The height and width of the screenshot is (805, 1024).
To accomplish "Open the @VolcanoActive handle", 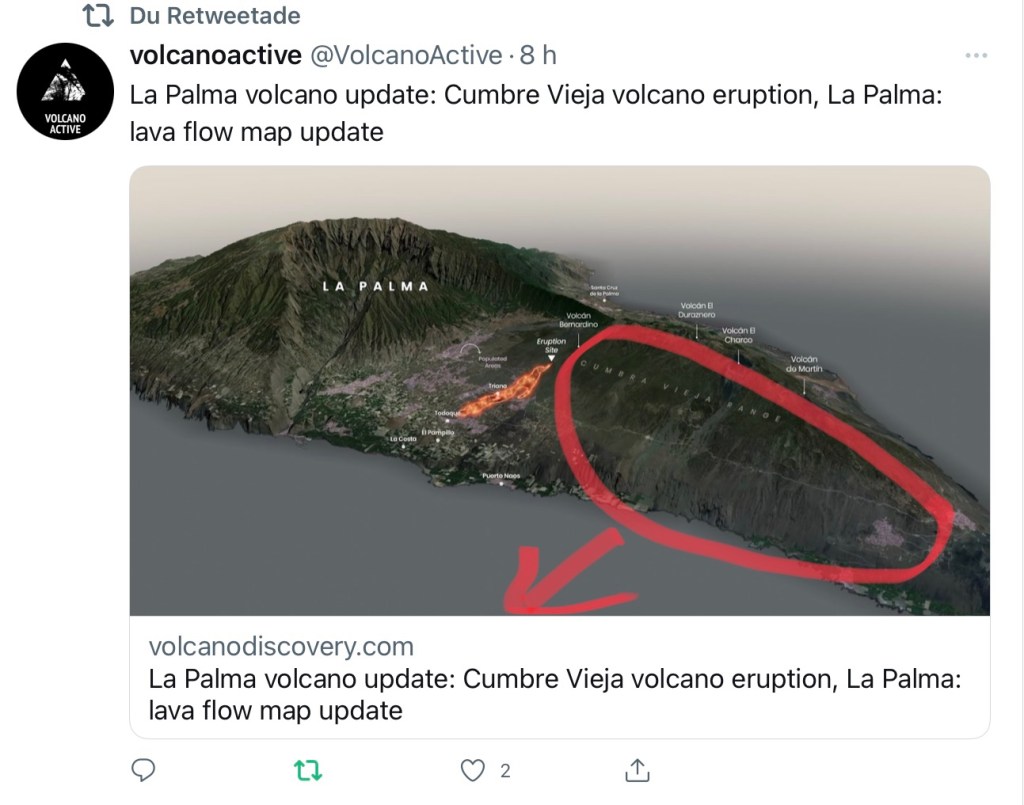I will coord(406,55).
